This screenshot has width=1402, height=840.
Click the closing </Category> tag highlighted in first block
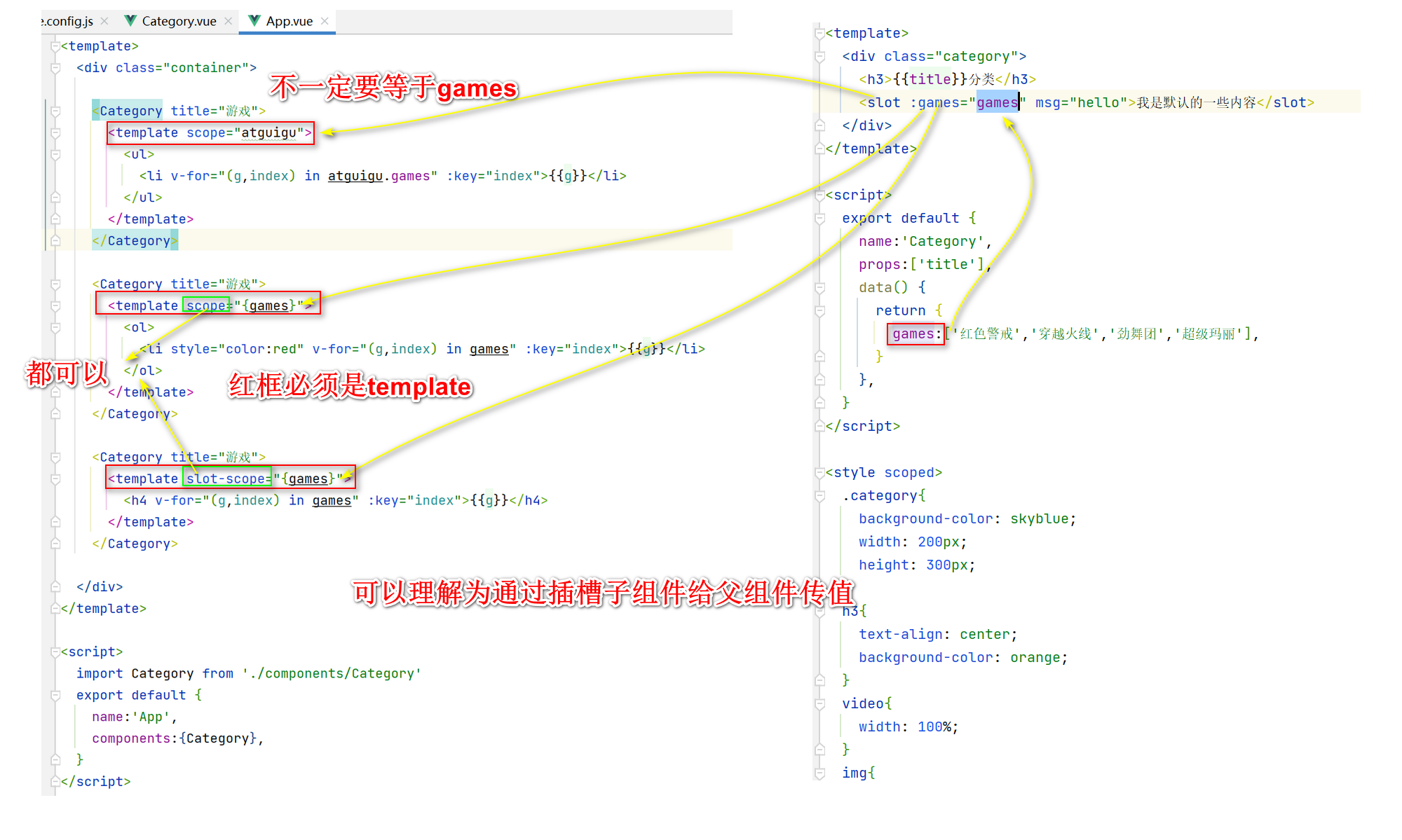pos(135,240)
